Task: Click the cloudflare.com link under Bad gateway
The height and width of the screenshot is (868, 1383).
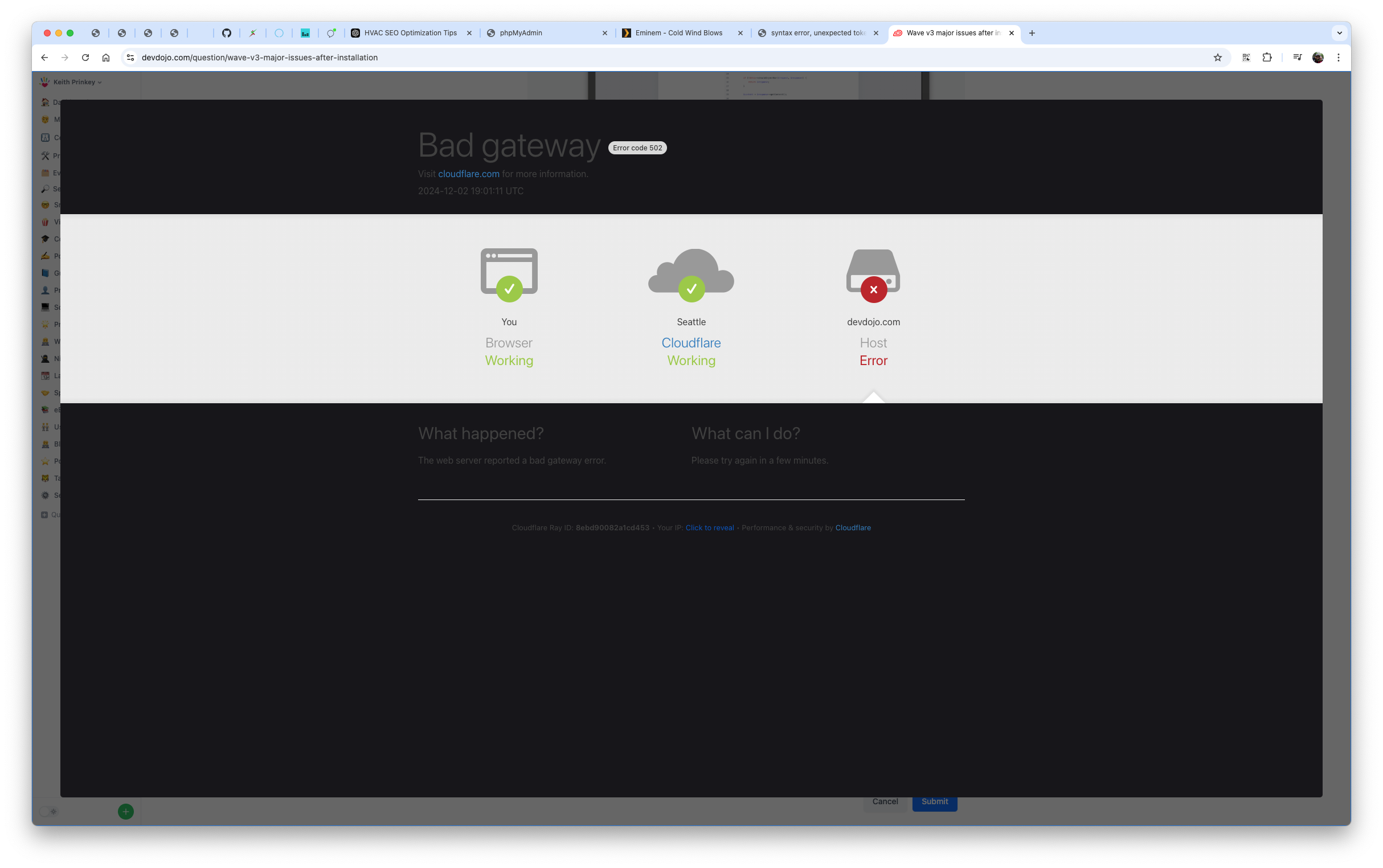Action: tap(468, 174)
